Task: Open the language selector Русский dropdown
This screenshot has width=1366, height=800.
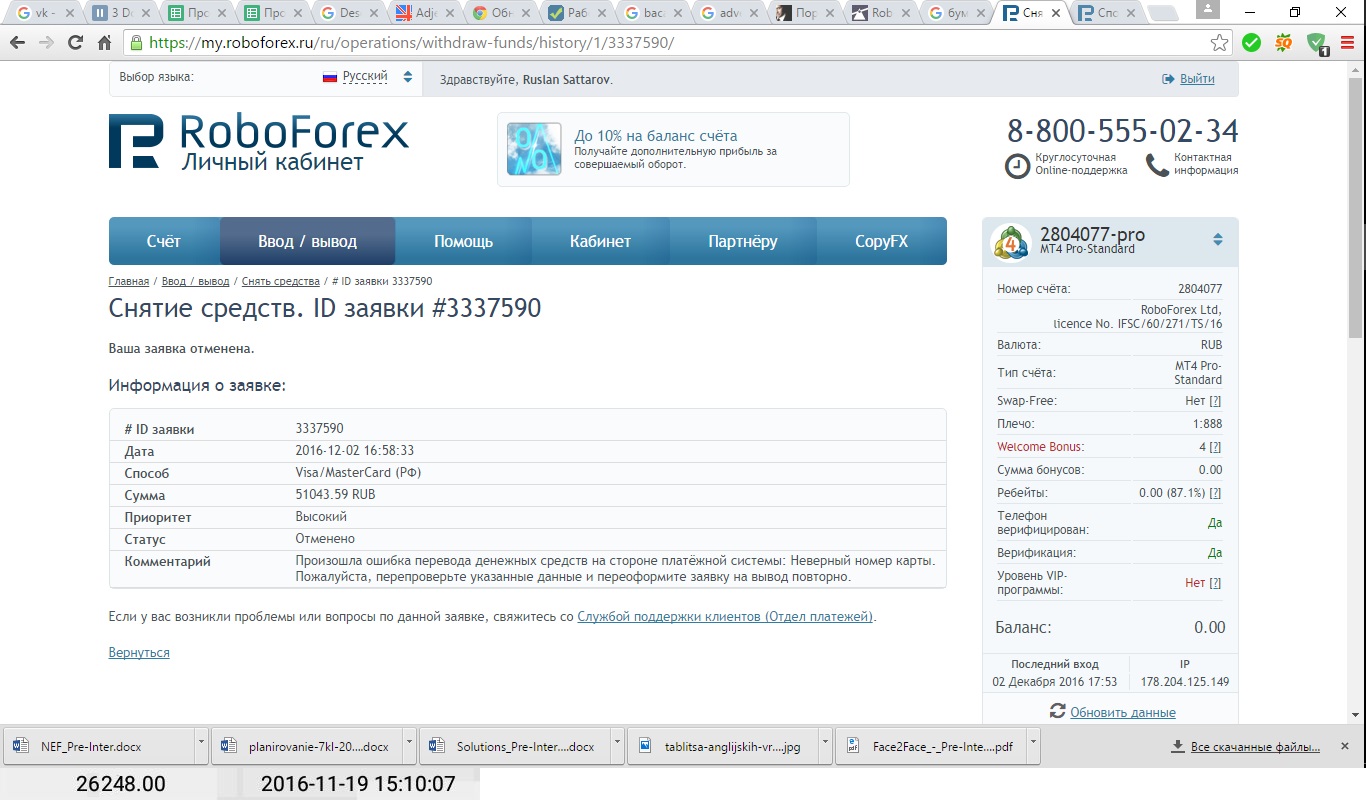Action: [x=367, y=77]
